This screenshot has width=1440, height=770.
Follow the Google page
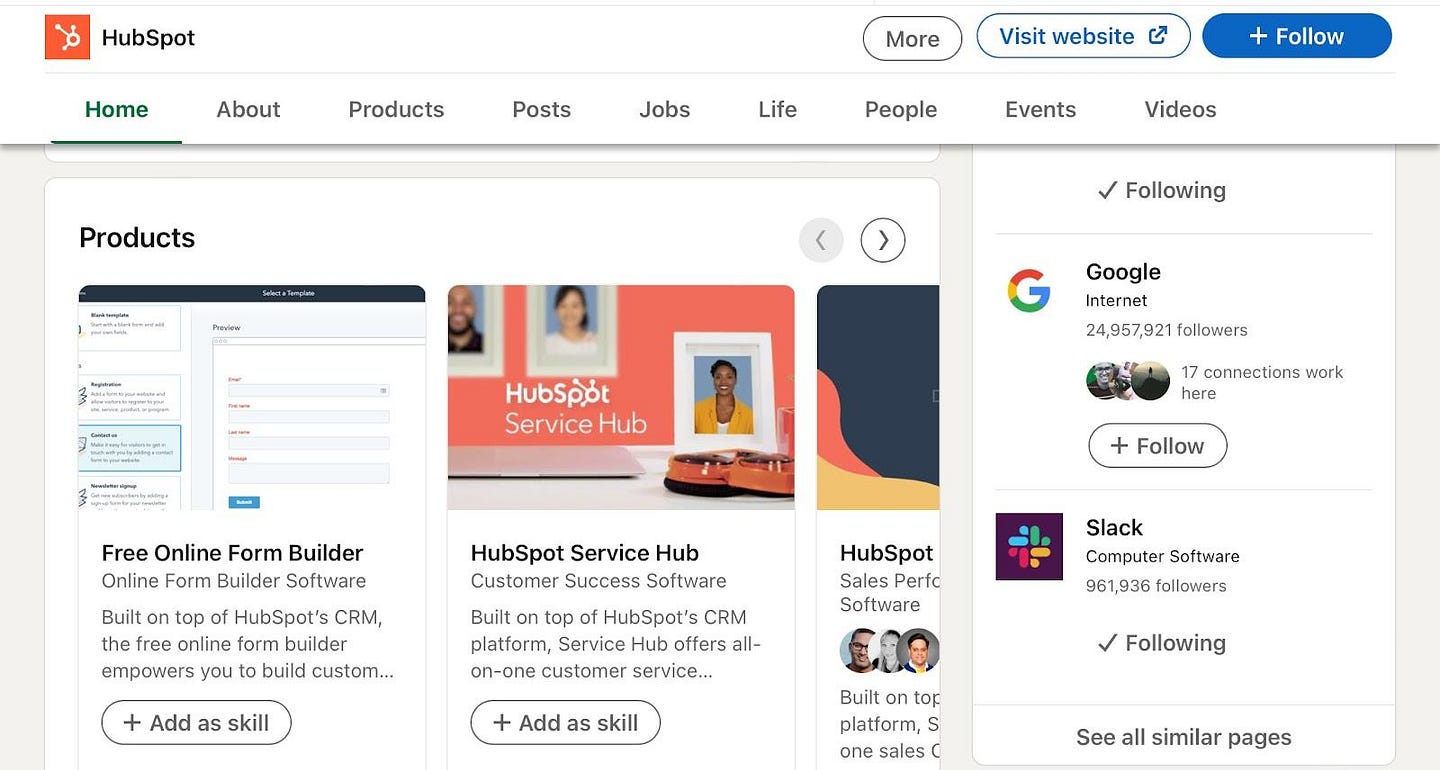[x=1157, y=446]
